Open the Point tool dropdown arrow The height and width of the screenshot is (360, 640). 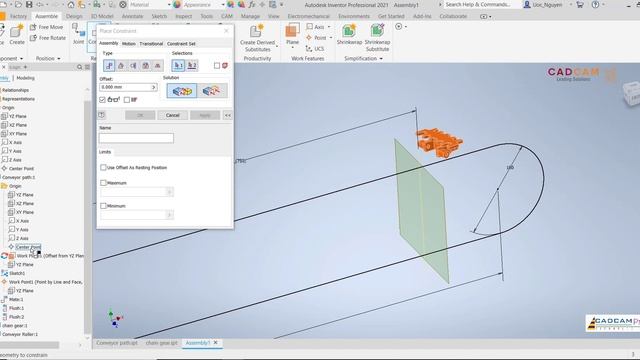coord(331,38)
